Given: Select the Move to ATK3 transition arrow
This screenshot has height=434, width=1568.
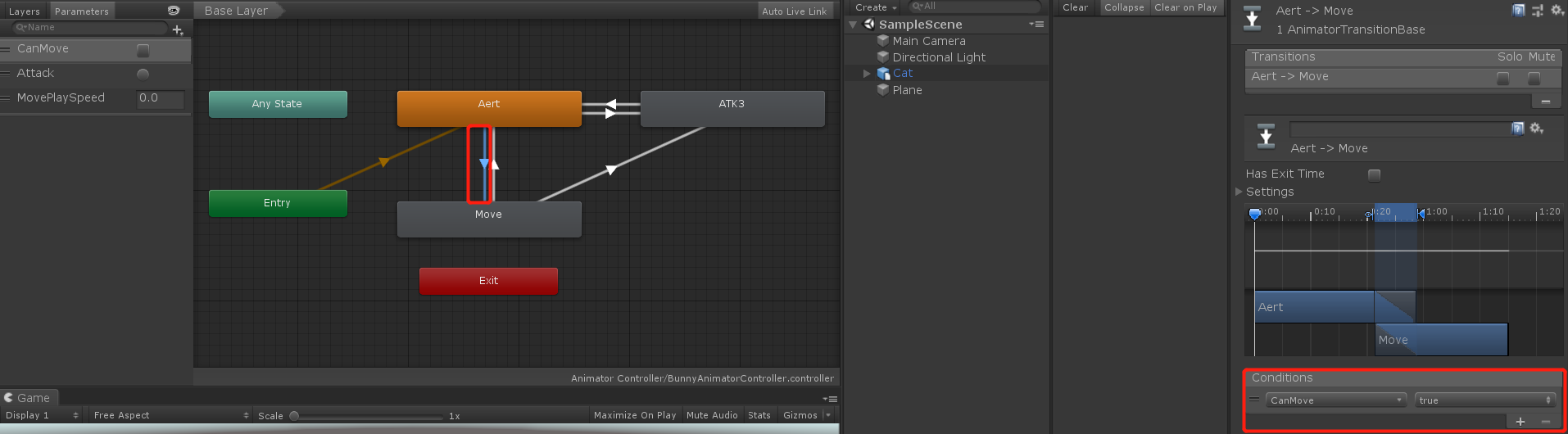Looking at the screenshot, I should pos(611,170).
